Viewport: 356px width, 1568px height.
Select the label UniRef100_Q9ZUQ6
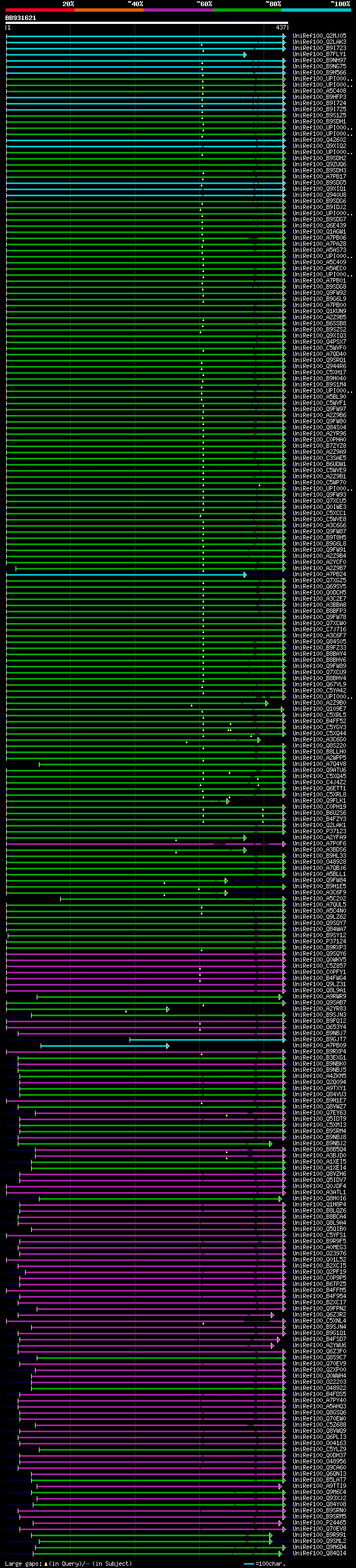click(x=319, y=165)
